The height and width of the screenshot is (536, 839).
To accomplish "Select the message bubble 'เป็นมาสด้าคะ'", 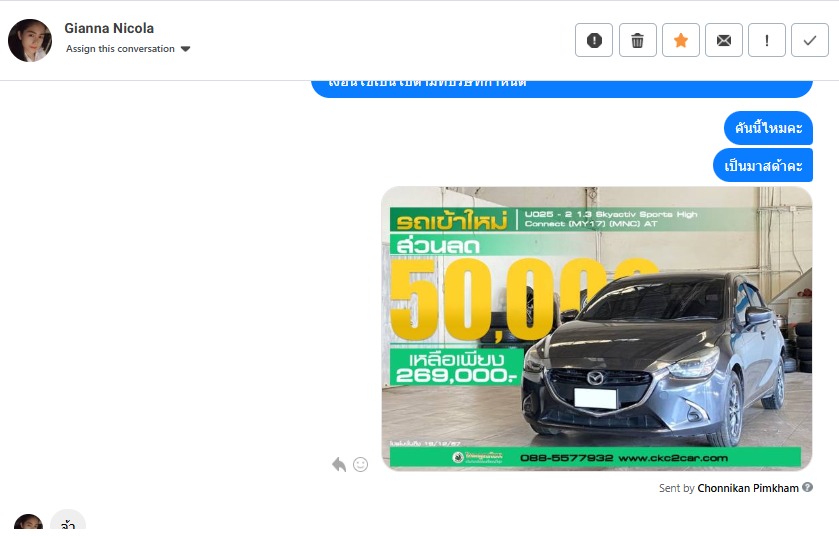I will 763,166.
